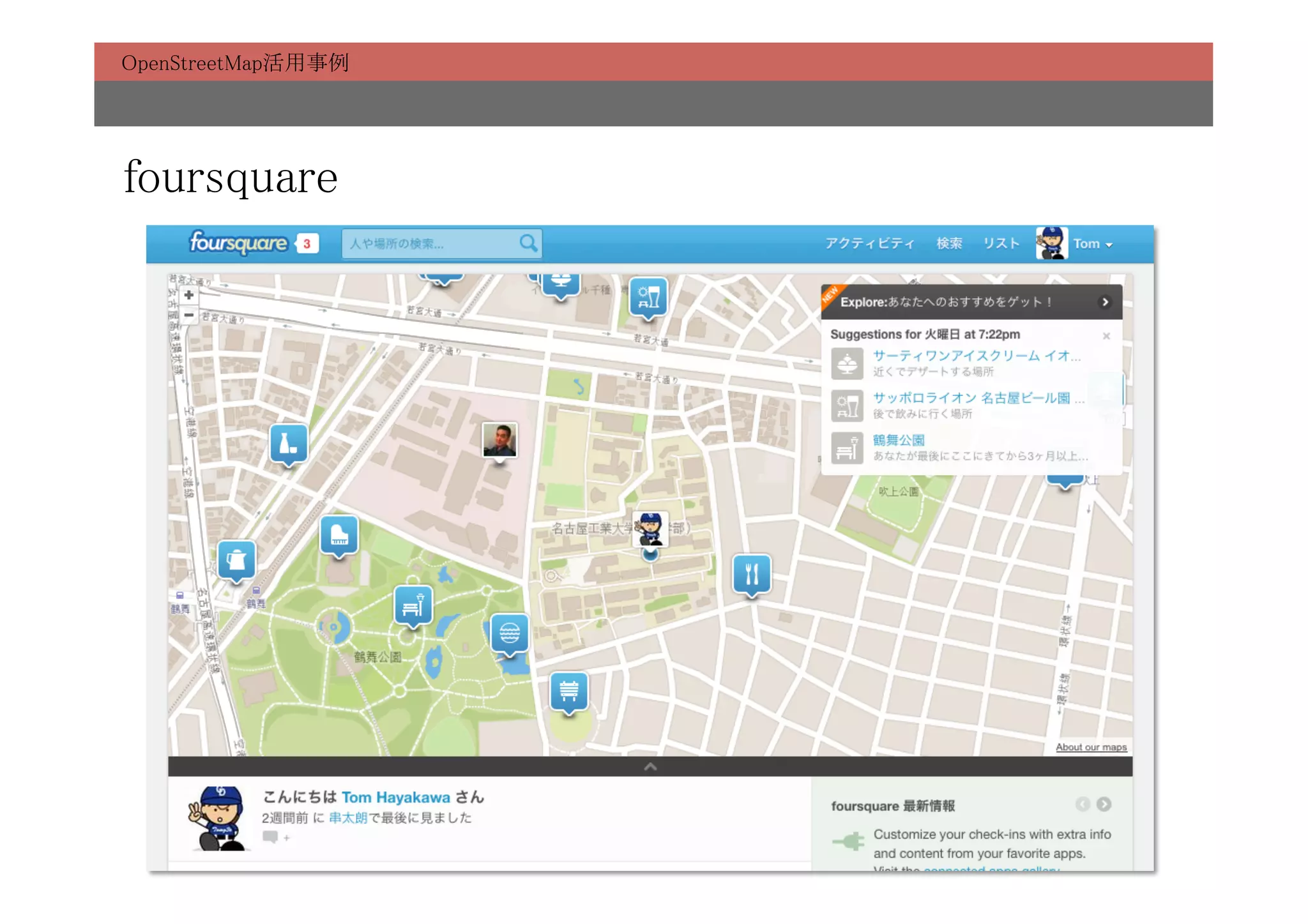Zoom out the map with minus button

188,315
